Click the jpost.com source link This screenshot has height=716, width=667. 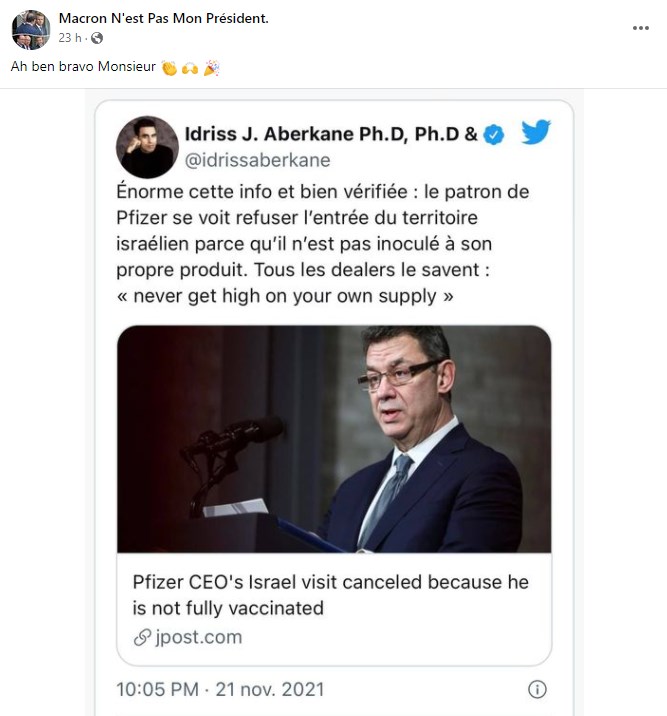pos(199,637)
